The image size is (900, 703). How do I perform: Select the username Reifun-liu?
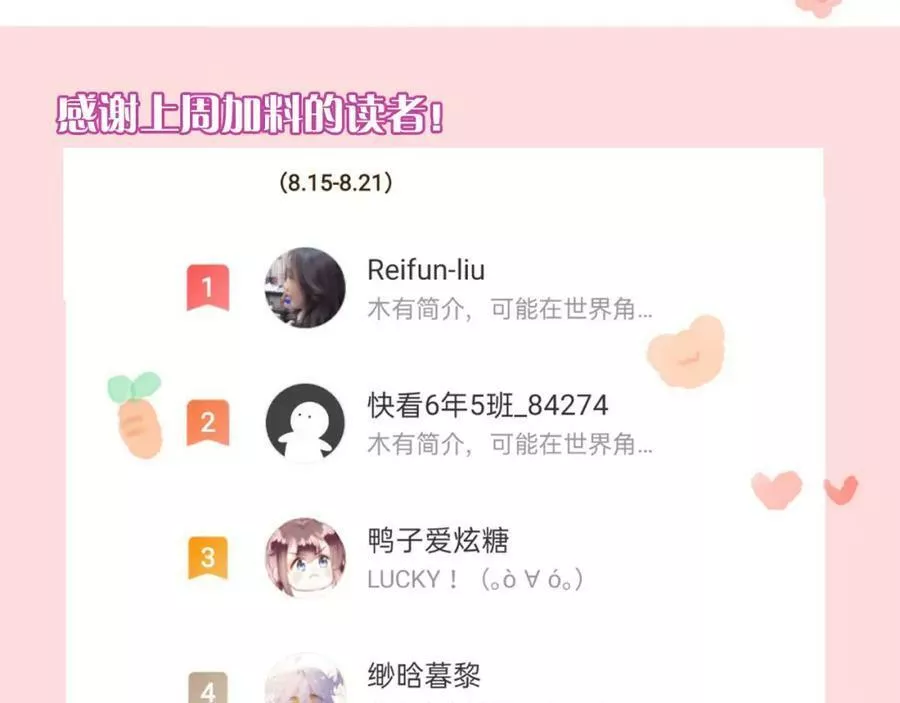click(x=426, y=270)
